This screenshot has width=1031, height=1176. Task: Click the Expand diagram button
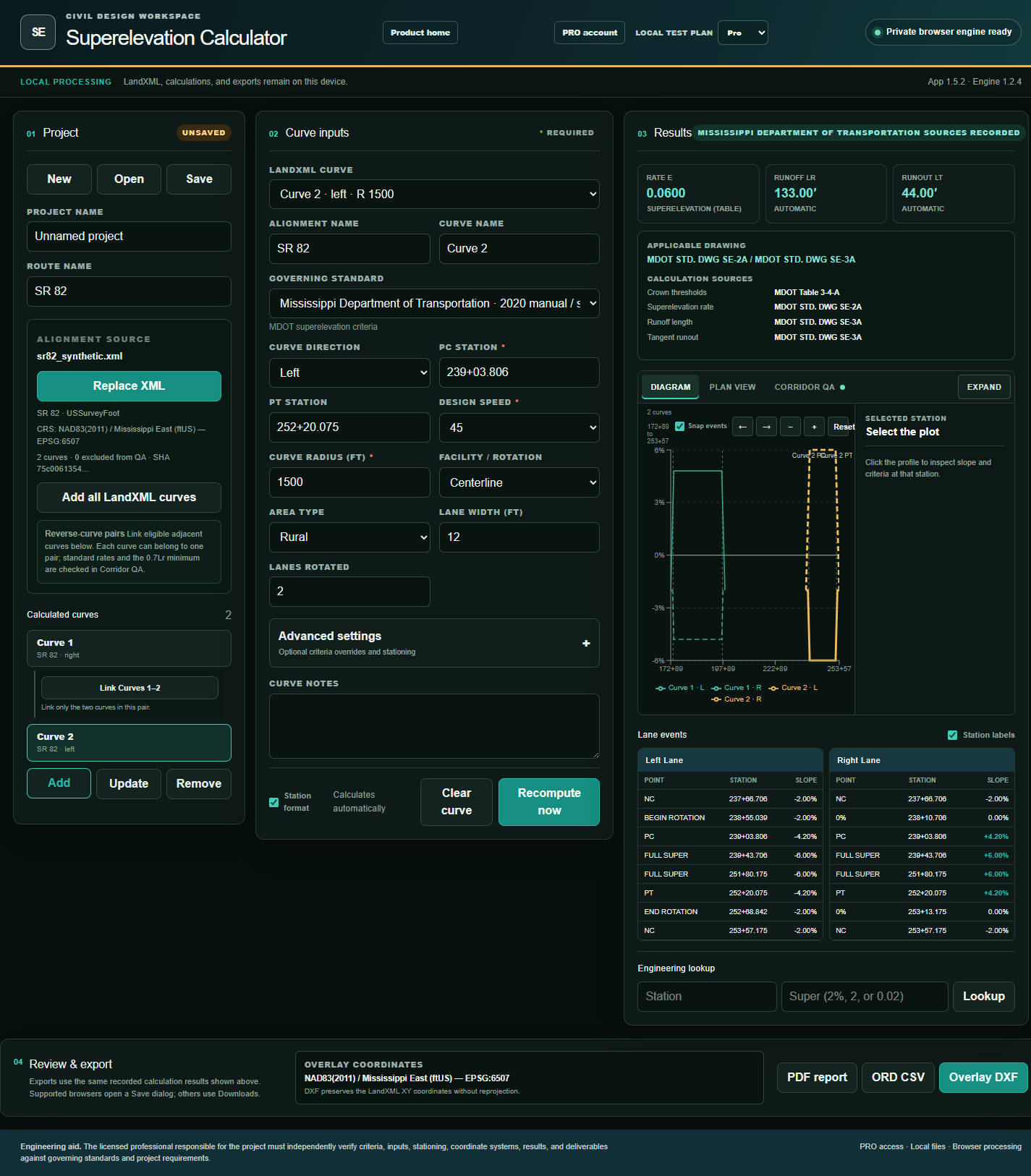click(984, 387)
